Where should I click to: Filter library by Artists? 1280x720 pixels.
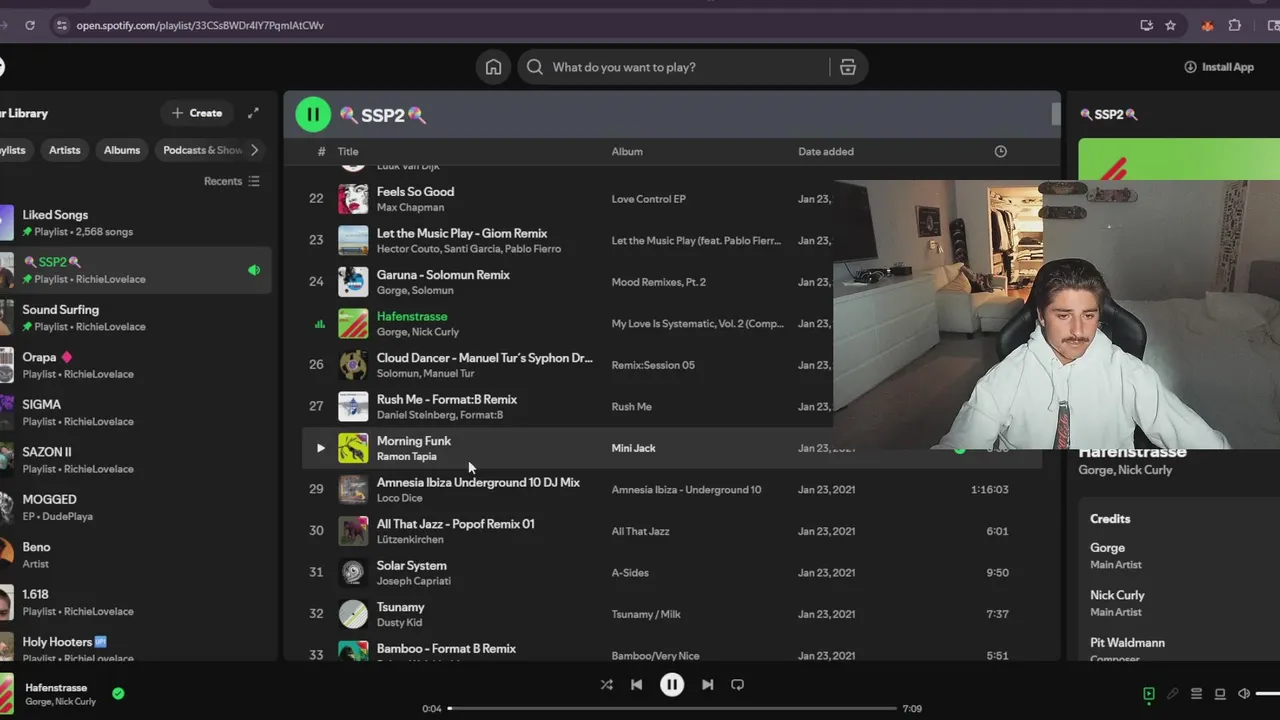click(65, 150)
